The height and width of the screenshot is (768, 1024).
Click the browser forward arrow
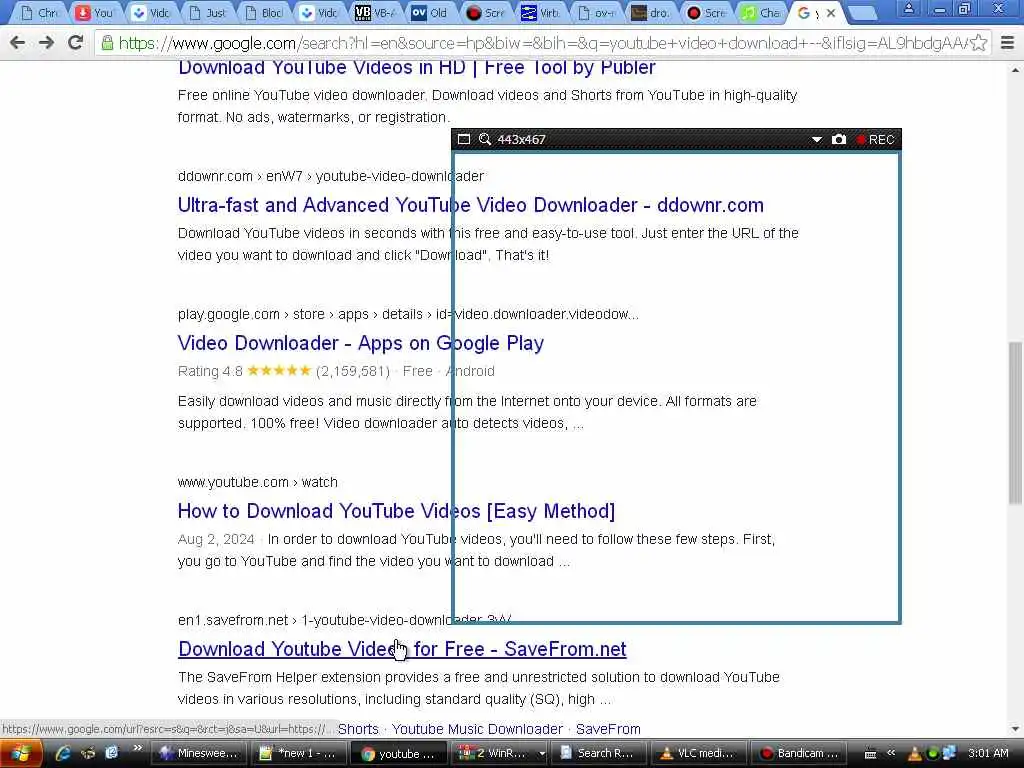[x=46, y=43]
